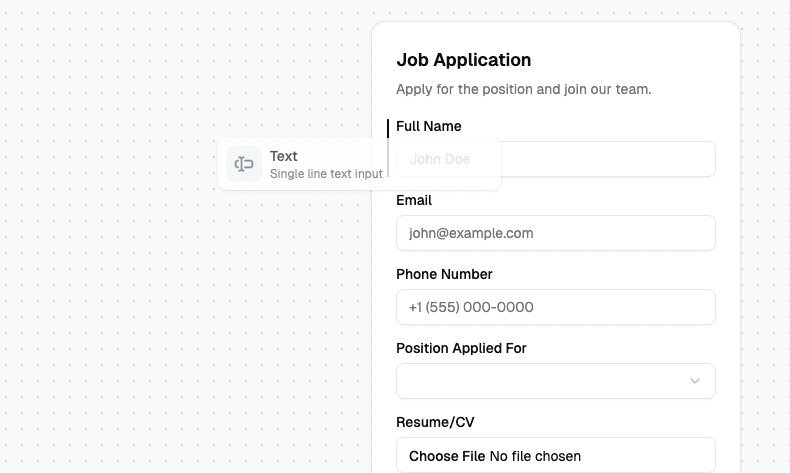Click the text input icon on the dragged card

[x=244, y=164]
